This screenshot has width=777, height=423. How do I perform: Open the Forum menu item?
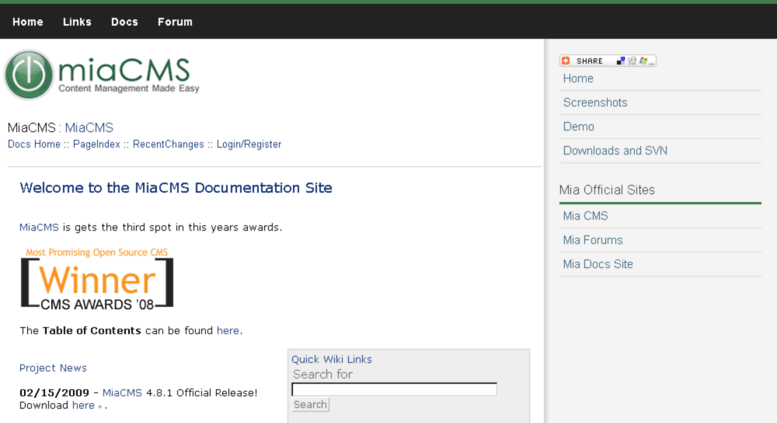[175, 22]
